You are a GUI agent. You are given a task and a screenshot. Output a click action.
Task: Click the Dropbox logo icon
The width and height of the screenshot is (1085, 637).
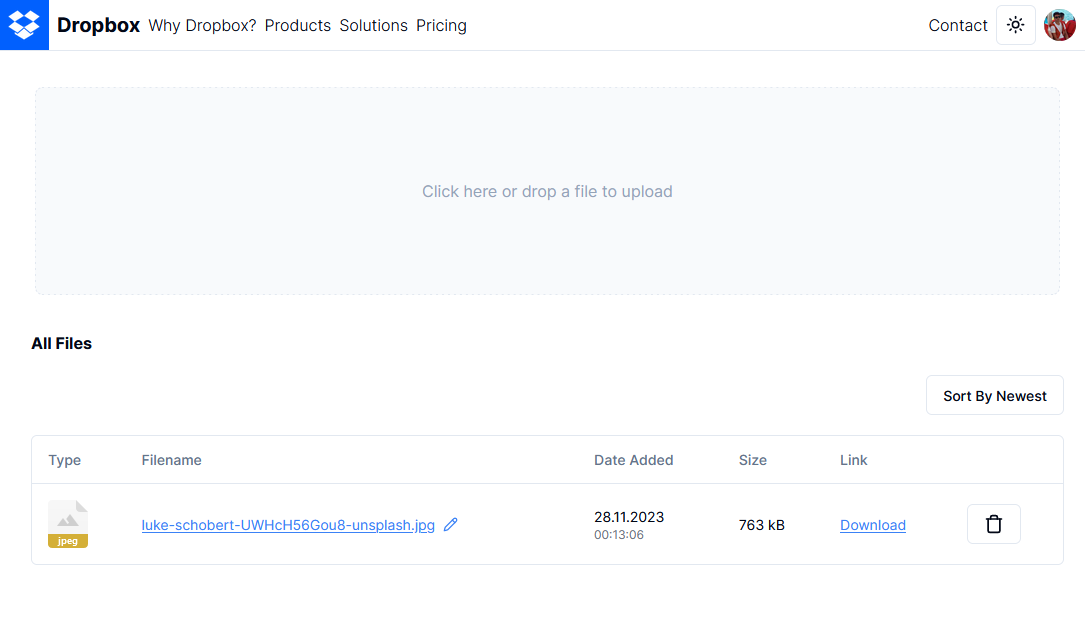pos(24,25)
